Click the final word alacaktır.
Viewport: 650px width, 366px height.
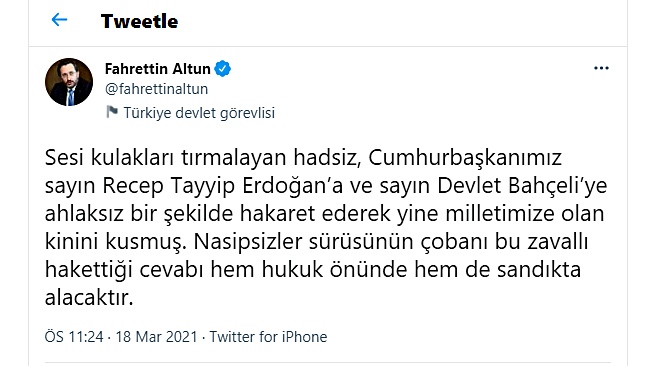[89, 298]
